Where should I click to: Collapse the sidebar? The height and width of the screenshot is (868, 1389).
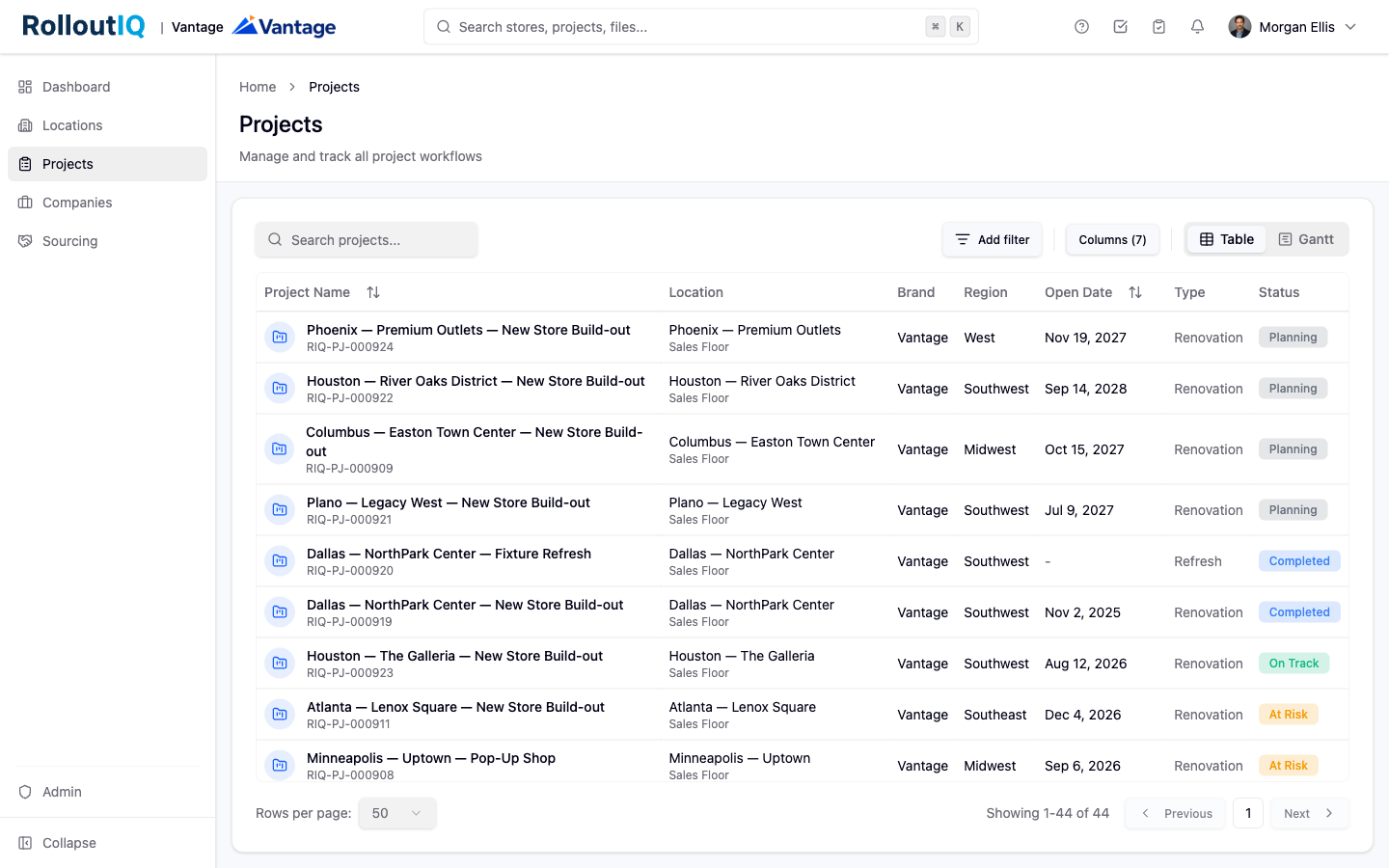pyautogui.click(x=107, y=843)
